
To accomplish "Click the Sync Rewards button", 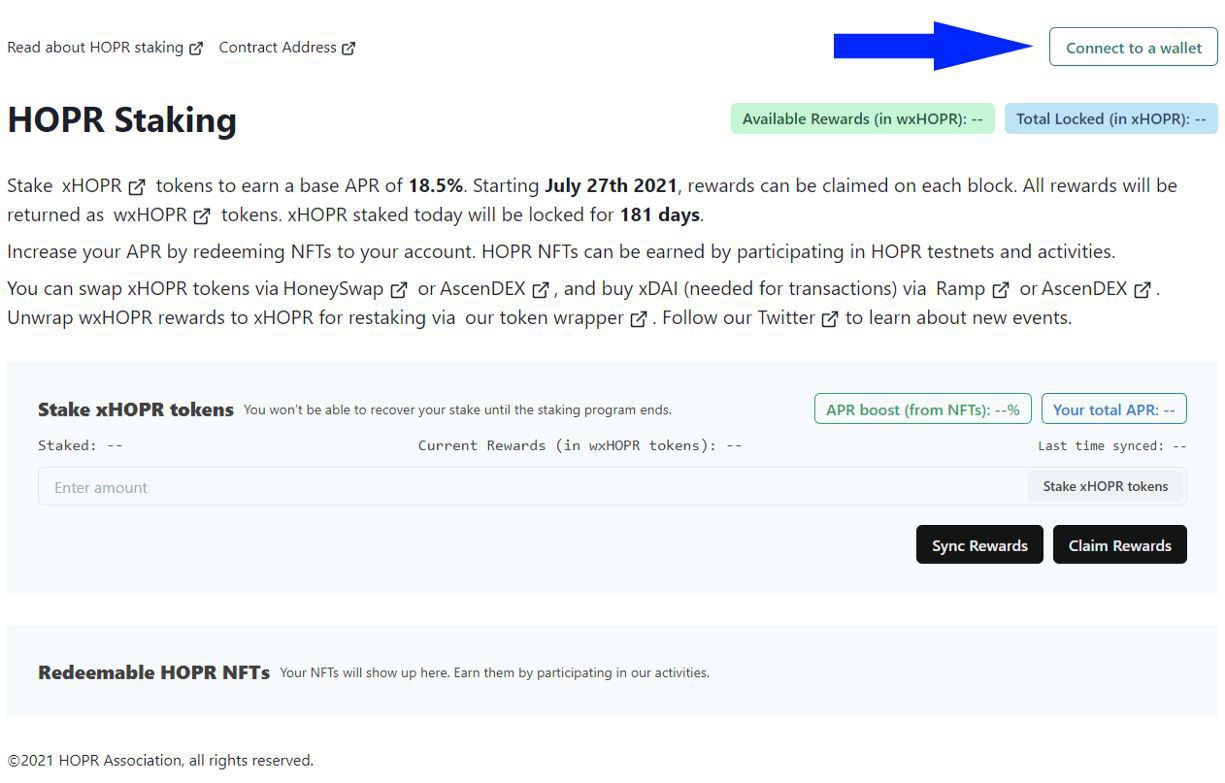I will [x=979, y=545].
